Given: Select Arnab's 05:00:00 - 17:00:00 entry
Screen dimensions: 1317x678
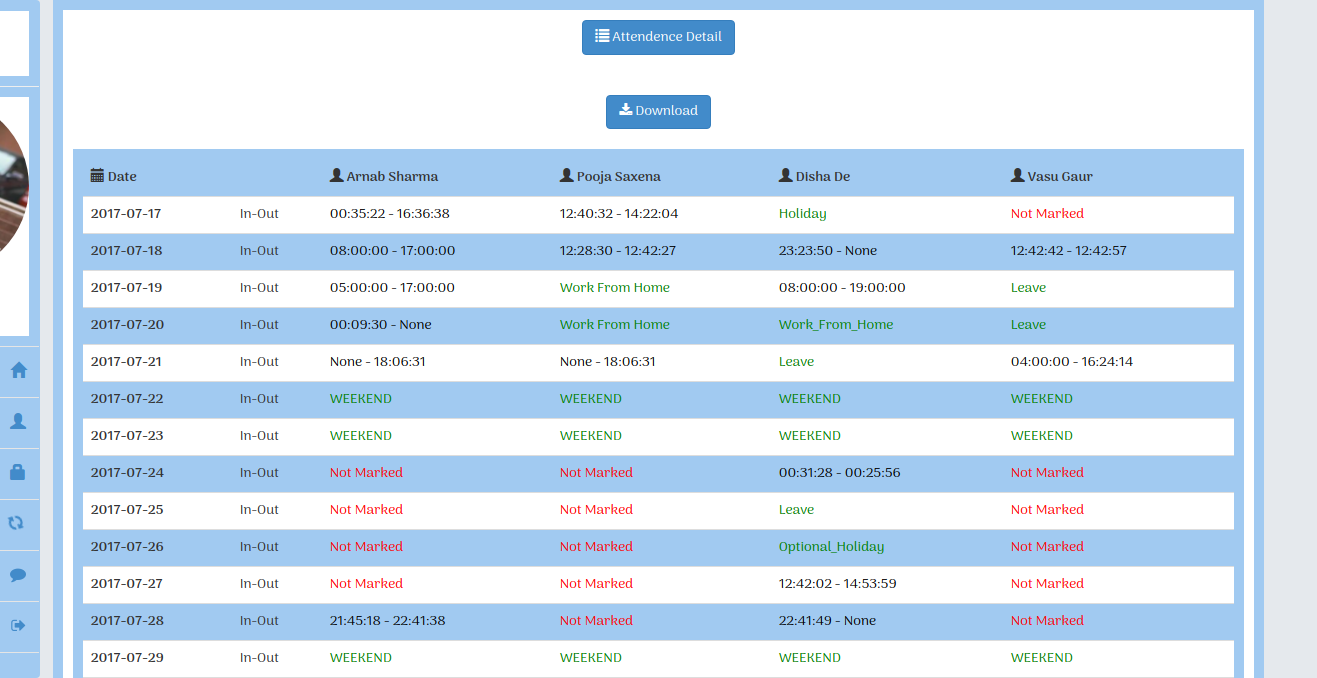Looking at the screenshot, I should point(393,288).
